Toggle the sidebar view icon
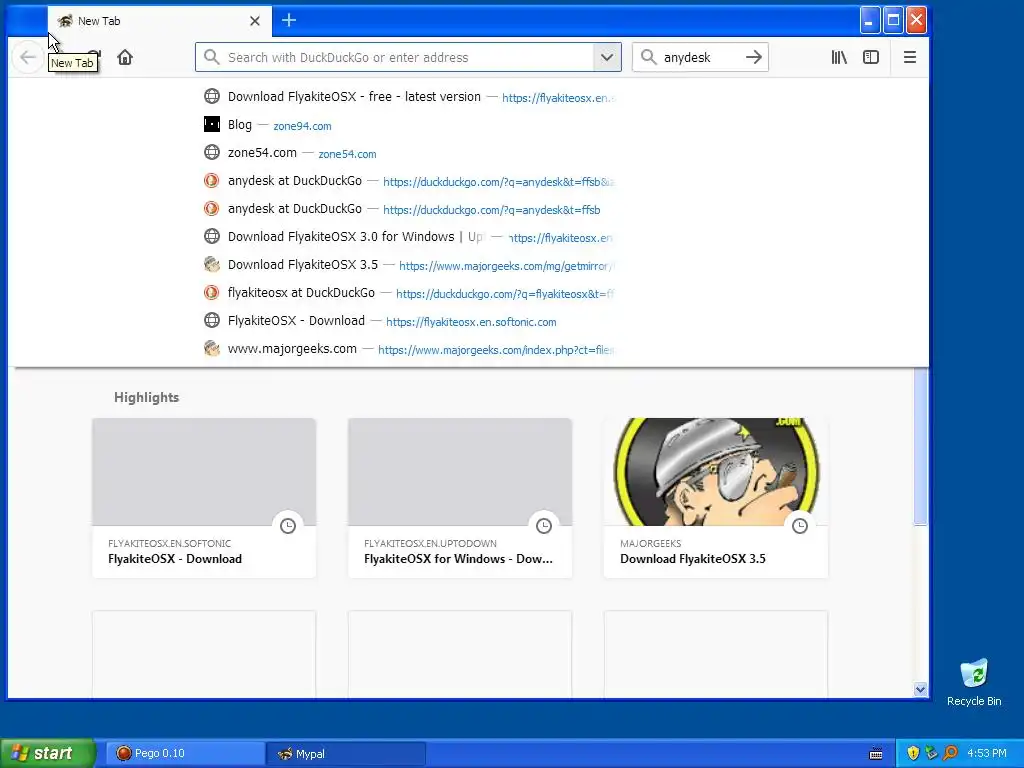The image size is (1024, 768). (871, 57)
